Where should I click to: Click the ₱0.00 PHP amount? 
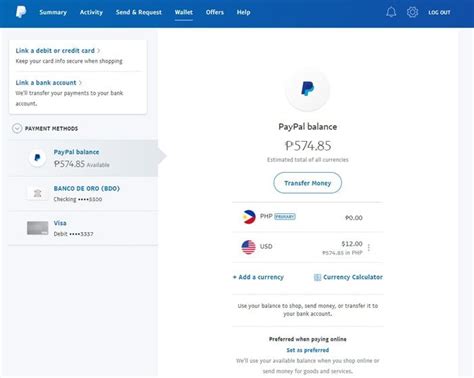pos(354,218)
